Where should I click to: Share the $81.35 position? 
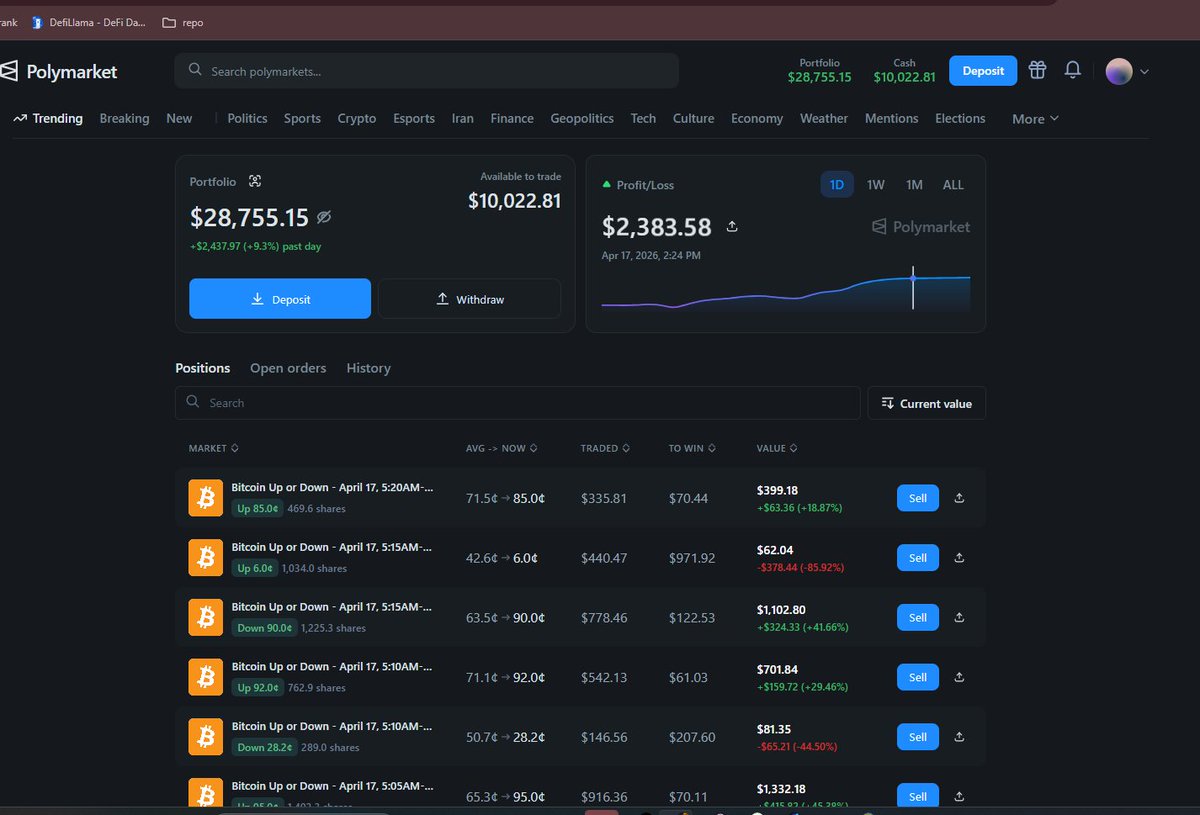[959, 737]
